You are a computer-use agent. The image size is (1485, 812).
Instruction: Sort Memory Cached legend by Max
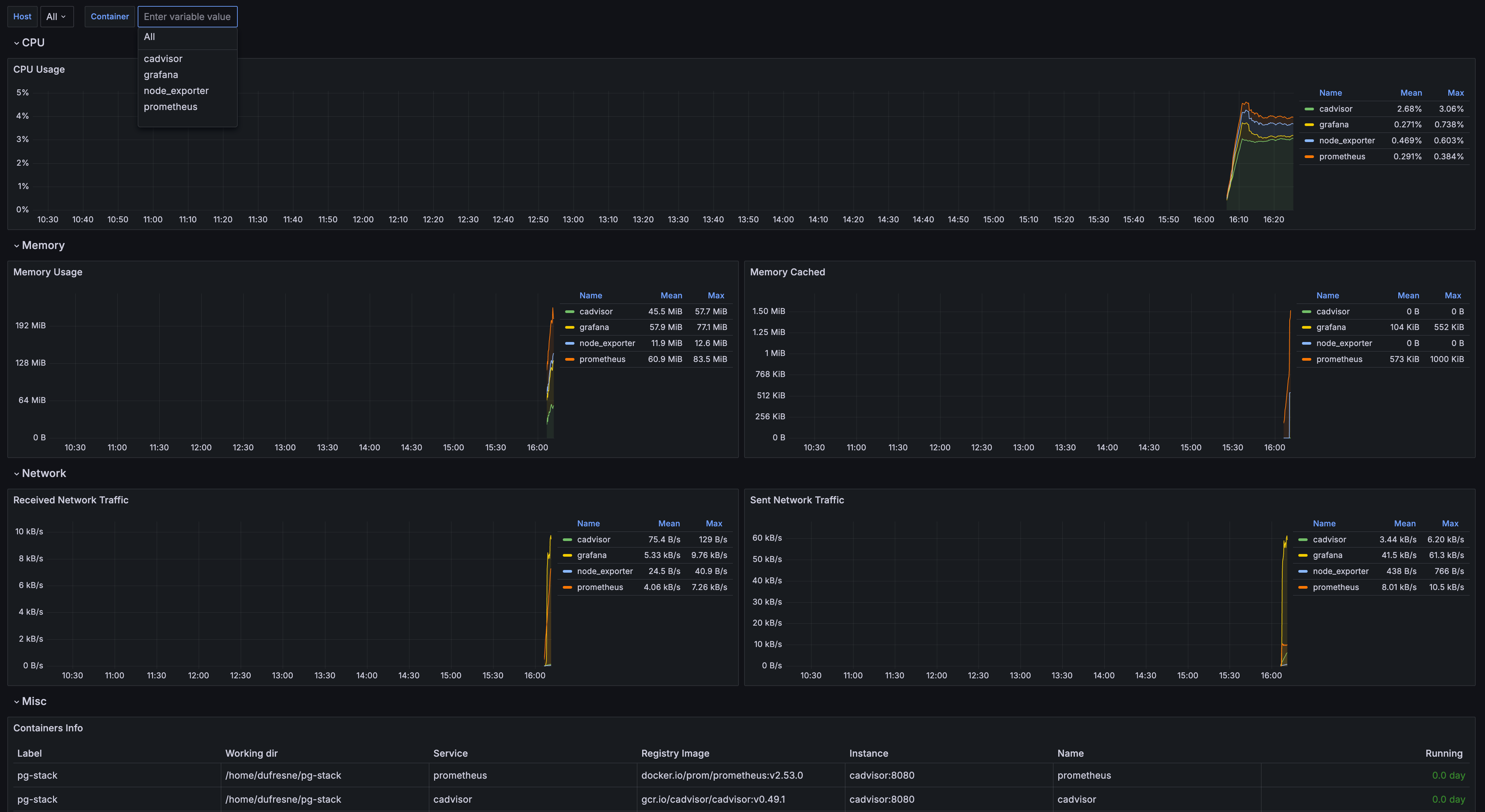point(1452,296)
